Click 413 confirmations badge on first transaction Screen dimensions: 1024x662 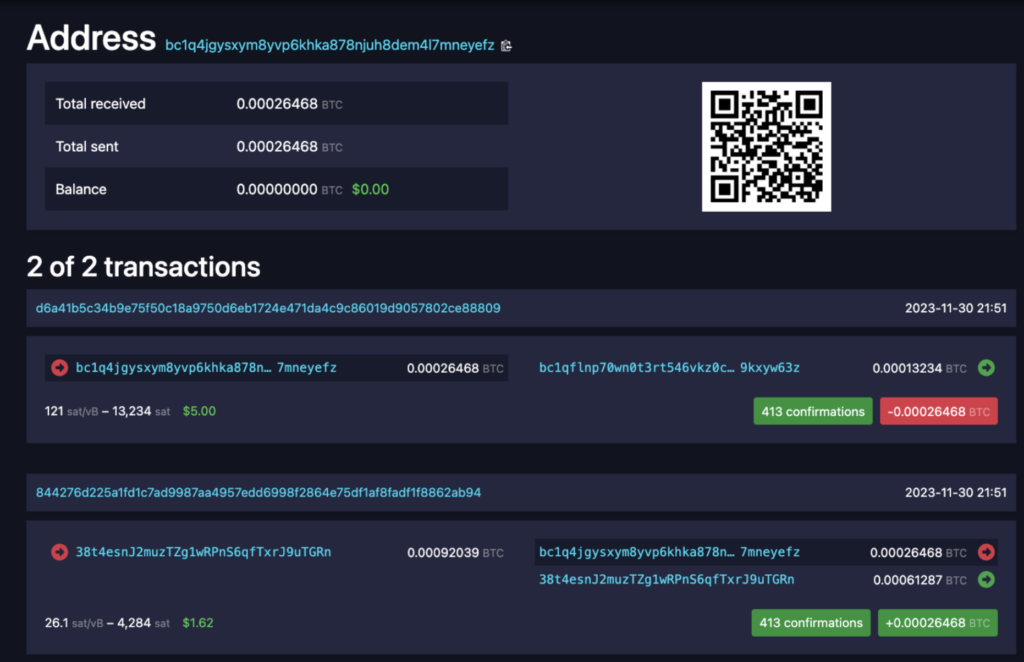pyautogui.click(x=812, y=411)
